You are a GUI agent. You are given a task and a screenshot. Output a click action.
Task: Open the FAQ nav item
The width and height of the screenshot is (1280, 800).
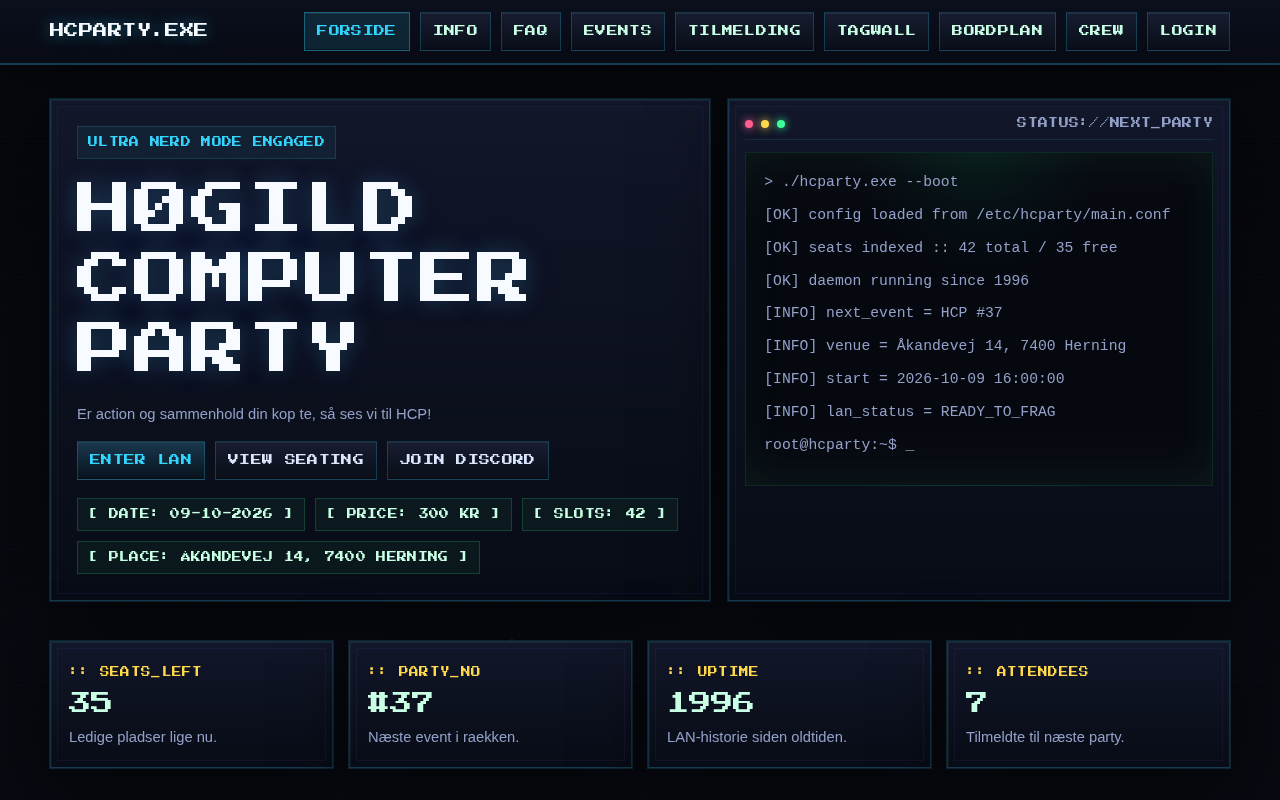pos(531,31)
